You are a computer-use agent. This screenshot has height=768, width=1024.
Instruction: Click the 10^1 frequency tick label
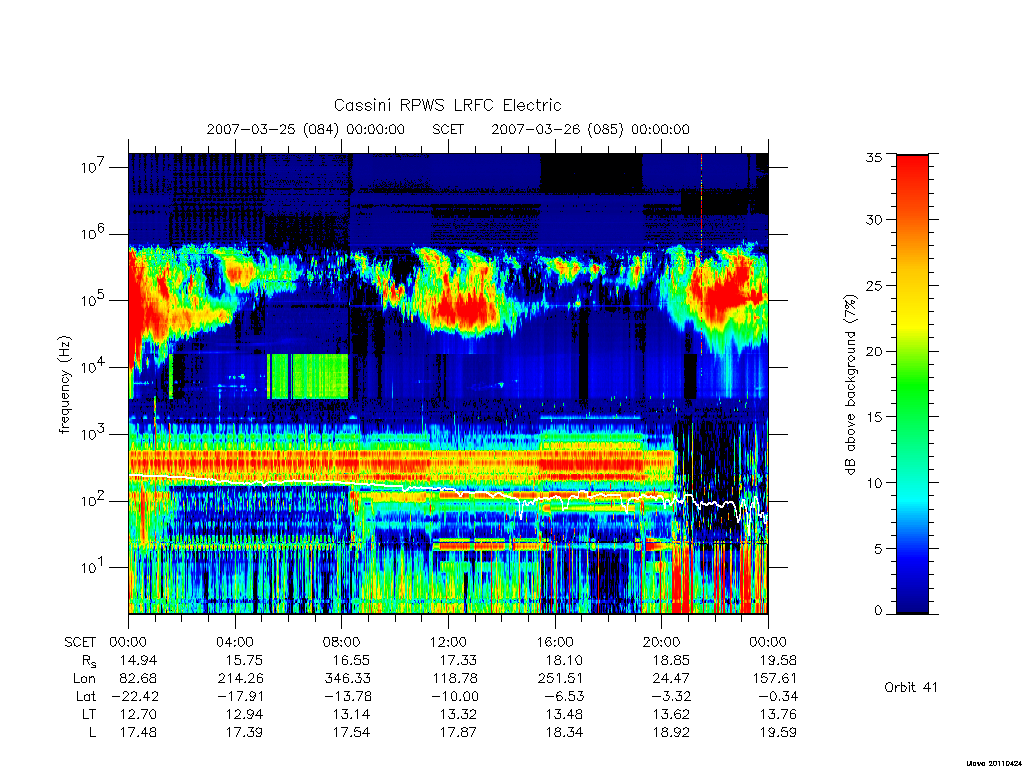pyautogui.click(x=94, y=567)
